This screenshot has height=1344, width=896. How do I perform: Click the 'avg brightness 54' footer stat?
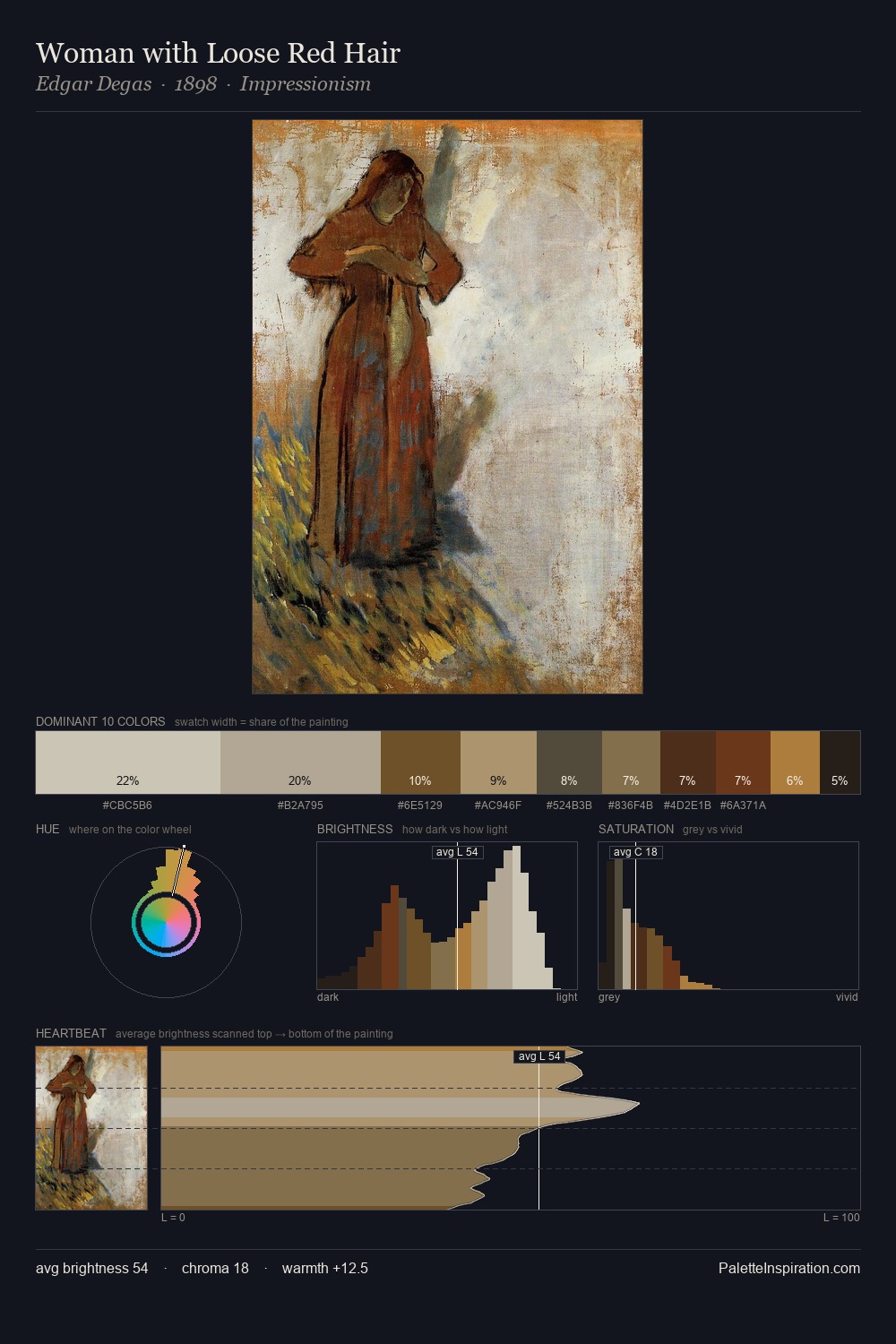[92, 1268]
